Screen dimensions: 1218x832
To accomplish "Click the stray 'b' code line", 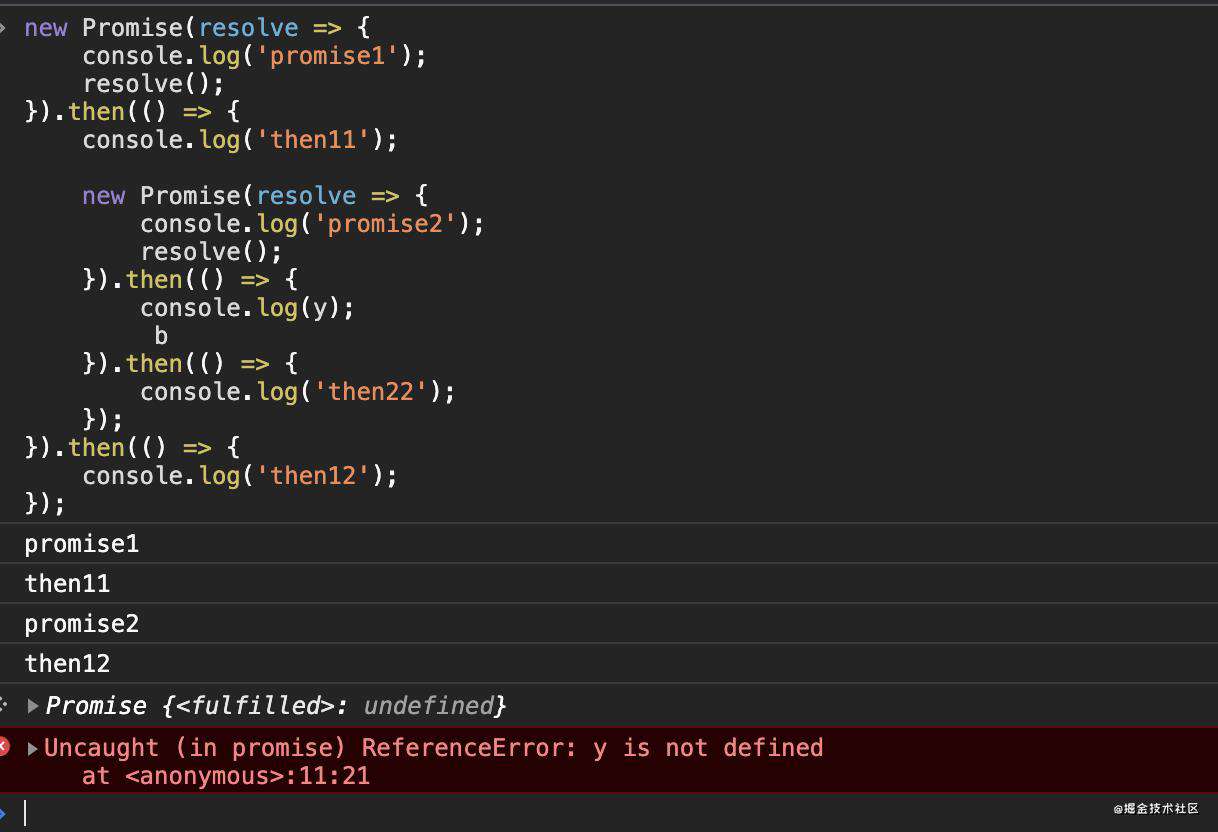I will click(161, 336).
